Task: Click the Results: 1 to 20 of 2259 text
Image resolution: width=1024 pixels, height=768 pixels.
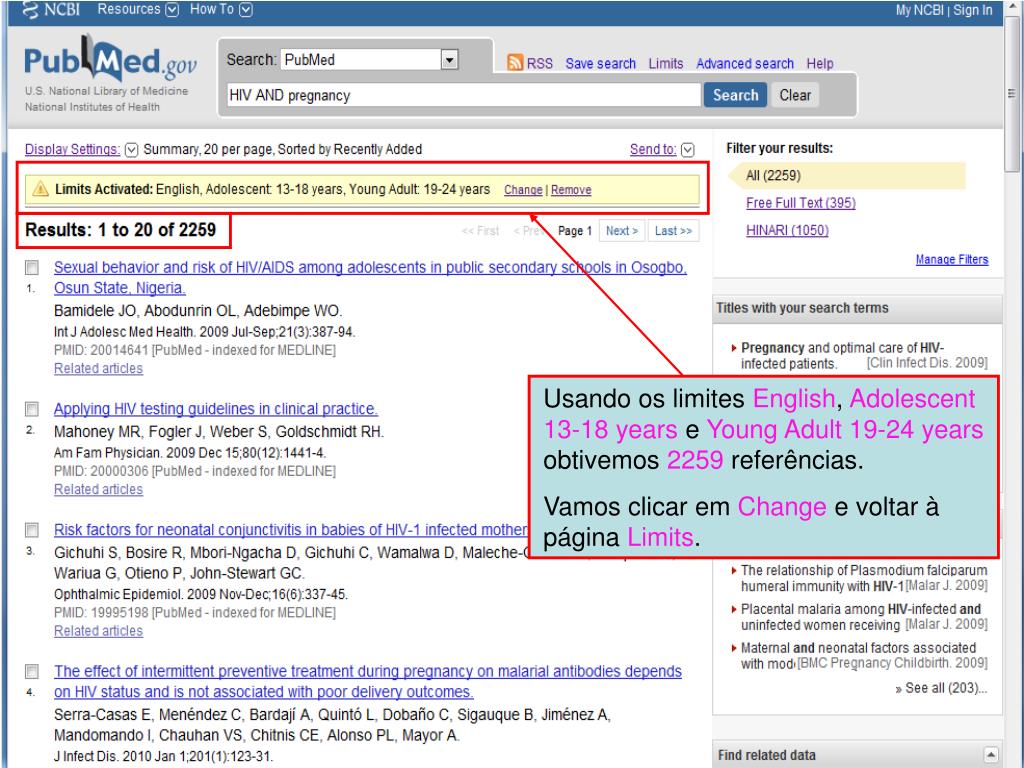Action: (x=120, y=230)
